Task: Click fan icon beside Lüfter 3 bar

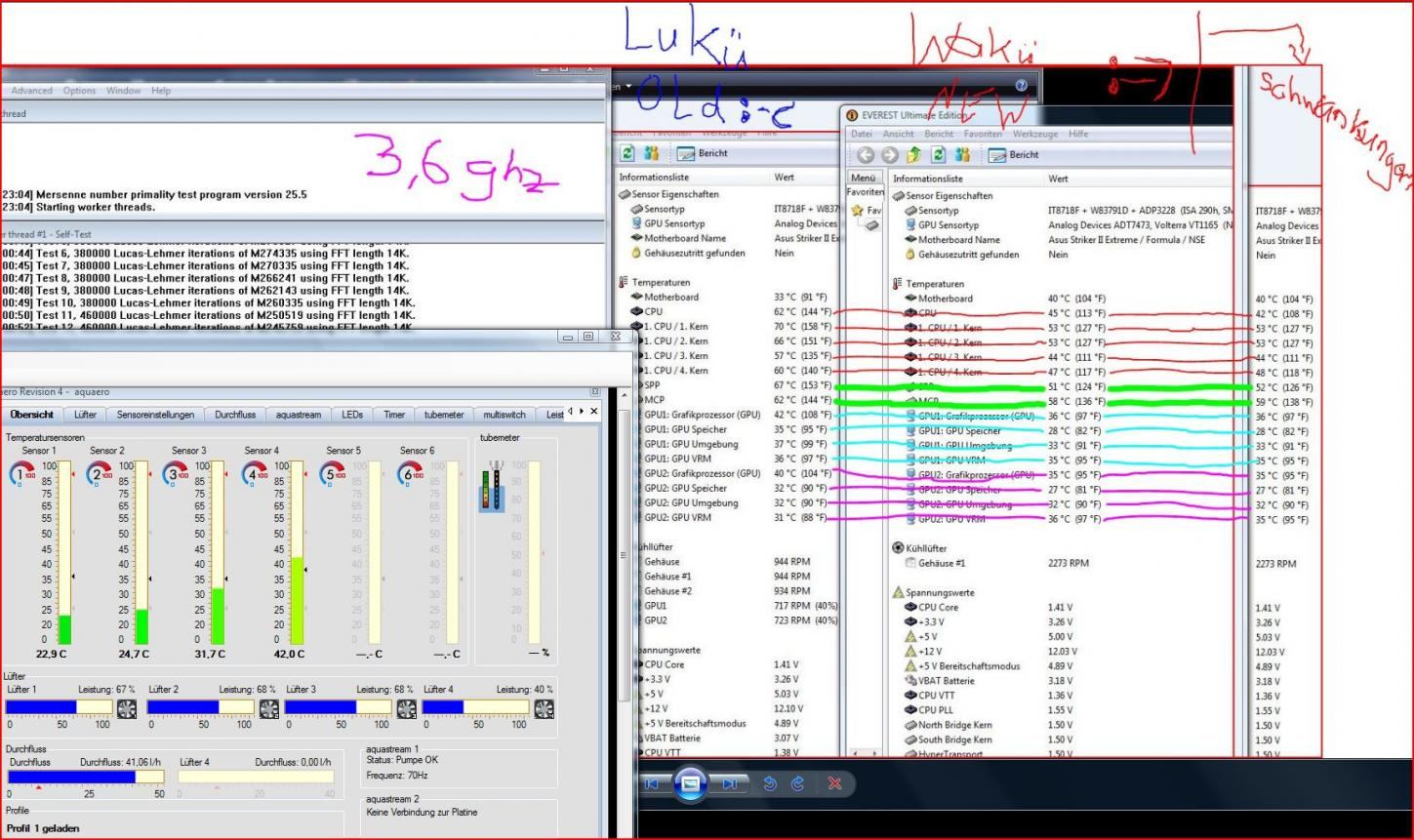Action: (x=407, y=708)
